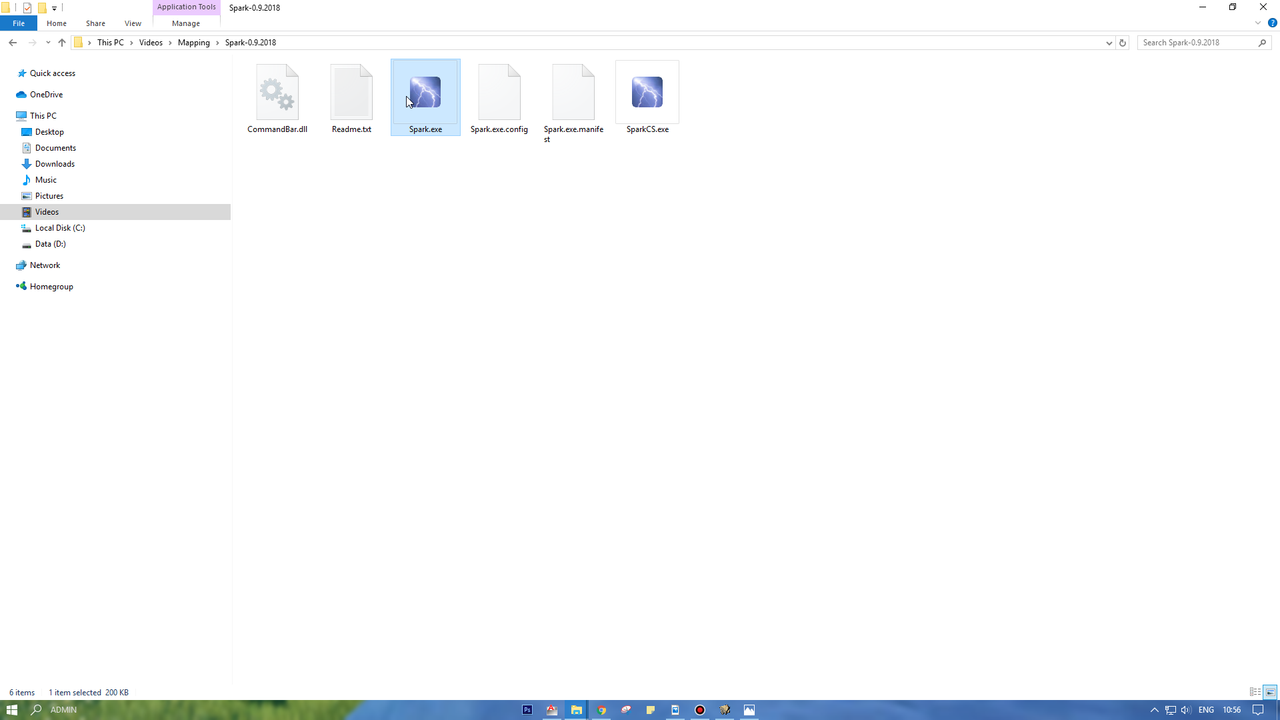The height and width of the screenshot is (720, 1280).
Task: Click the Spark.exe application icon
Action: coord(425,92)
